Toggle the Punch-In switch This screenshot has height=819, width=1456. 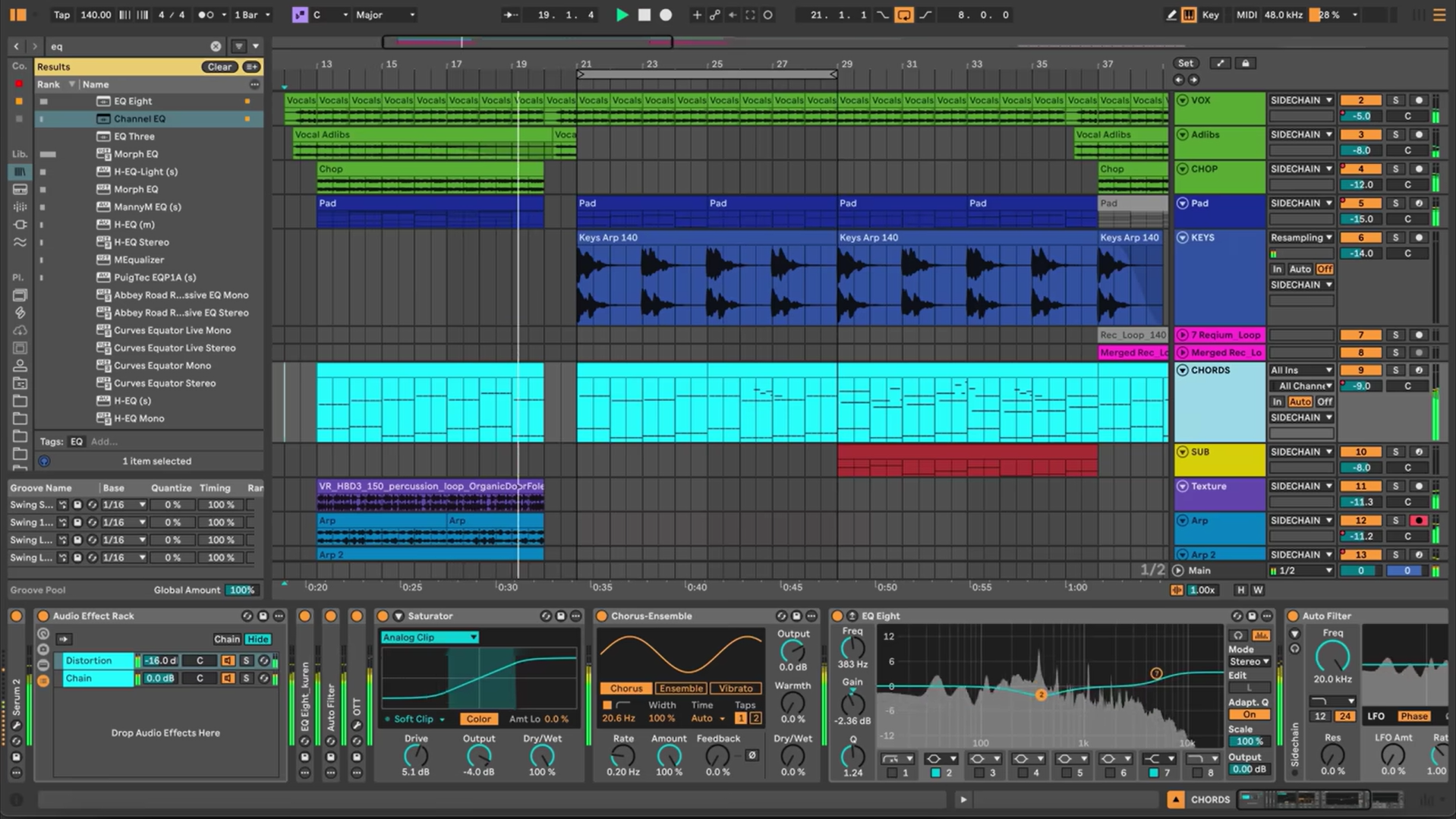[x=882, y=14]
